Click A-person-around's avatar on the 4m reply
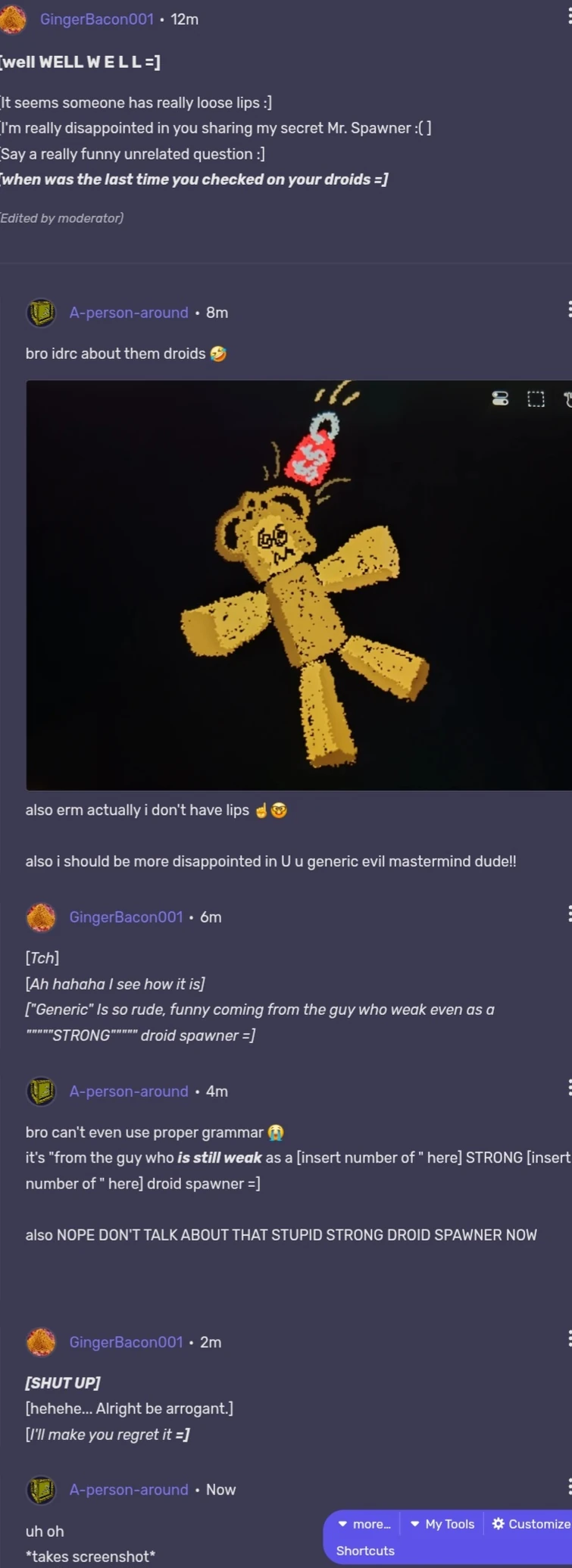572x1568 pixels. 41,1091
